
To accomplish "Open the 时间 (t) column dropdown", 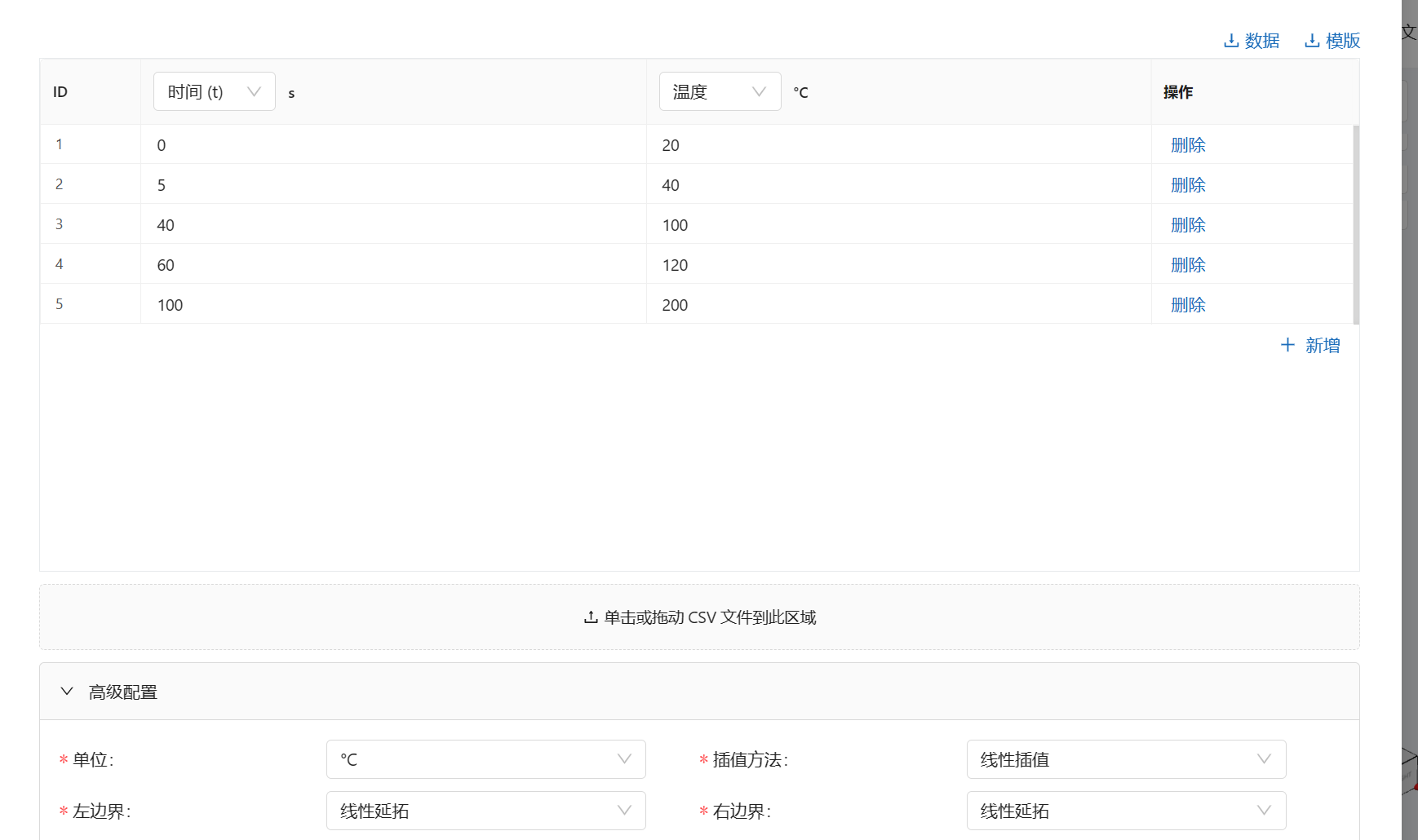I will (x=215, y=91).
